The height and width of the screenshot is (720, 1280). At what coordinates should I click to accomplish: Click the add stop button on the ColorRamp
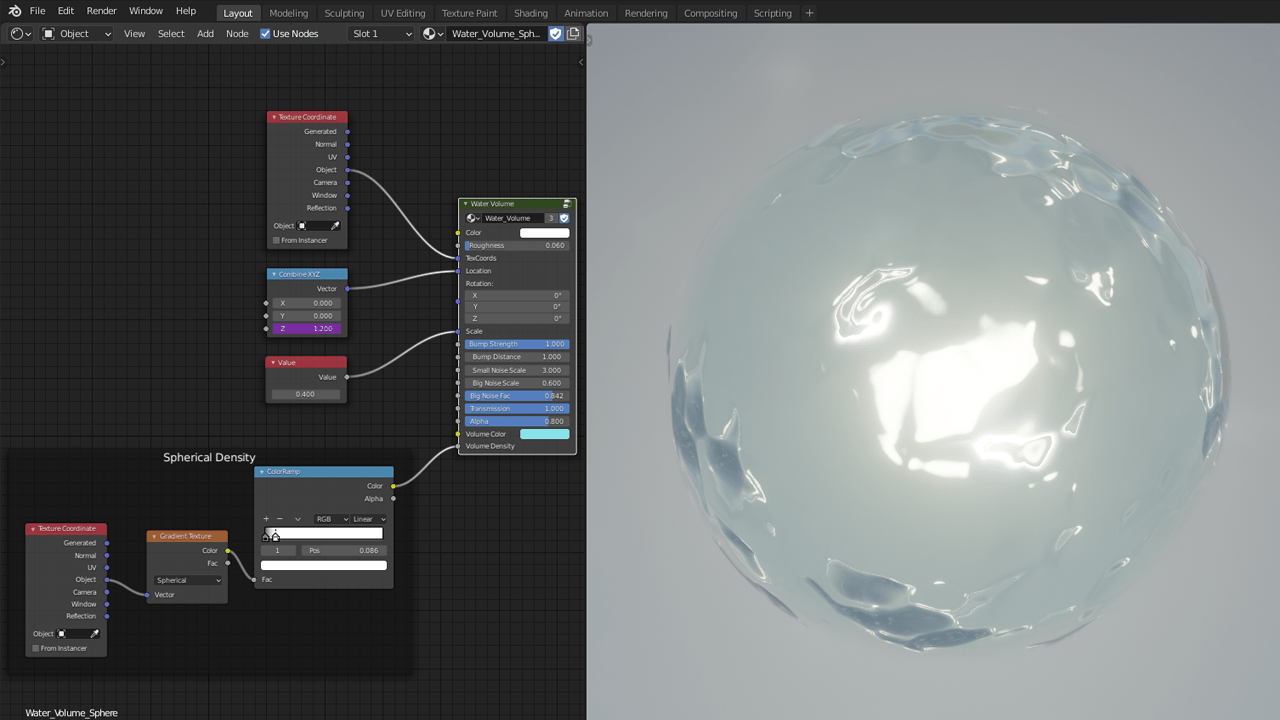(265, 518)
